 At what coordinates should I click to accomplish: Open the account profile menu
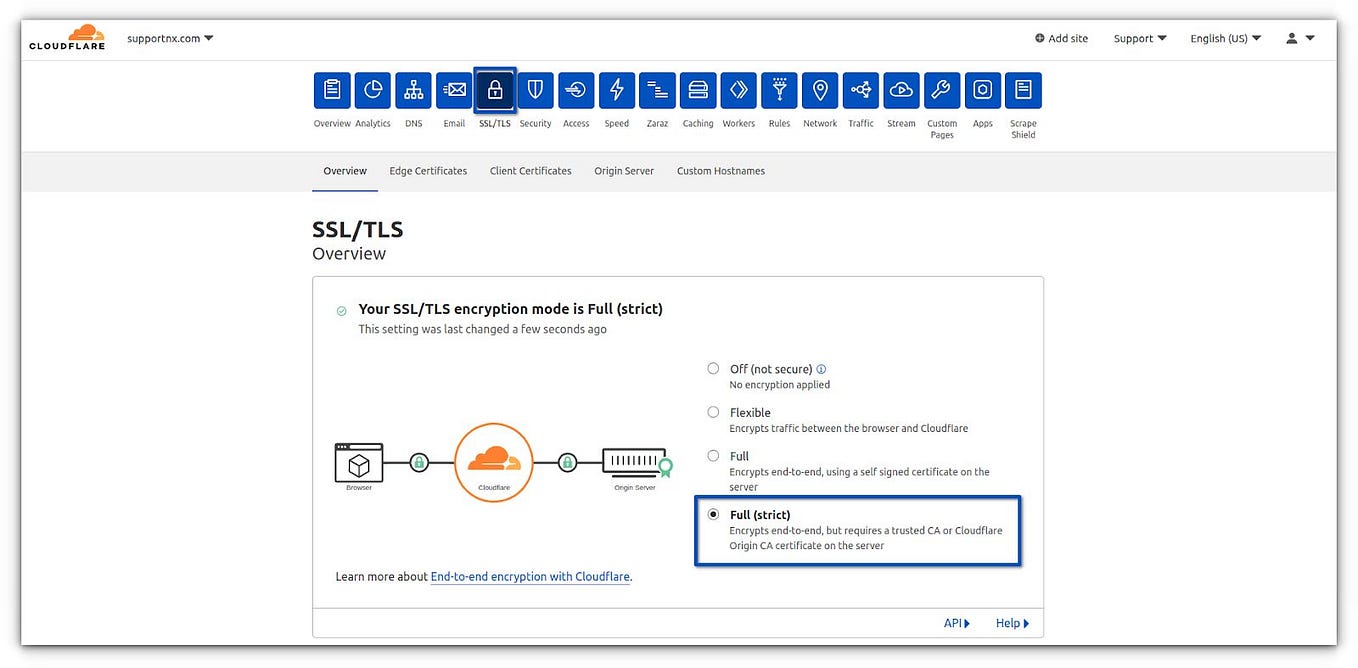tap(1292, 38)
